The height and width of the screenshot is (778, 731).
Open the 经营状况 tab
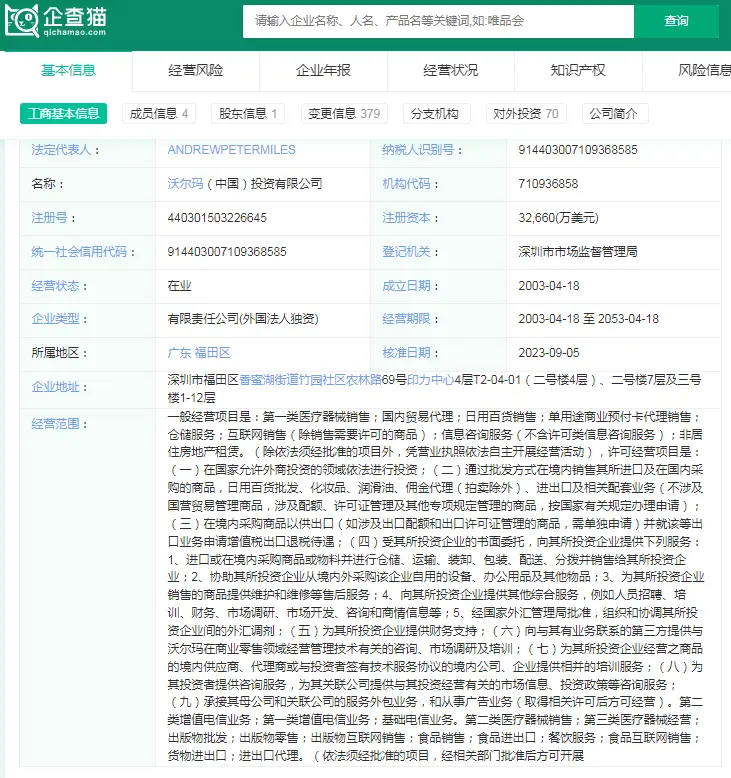(451, 70)
